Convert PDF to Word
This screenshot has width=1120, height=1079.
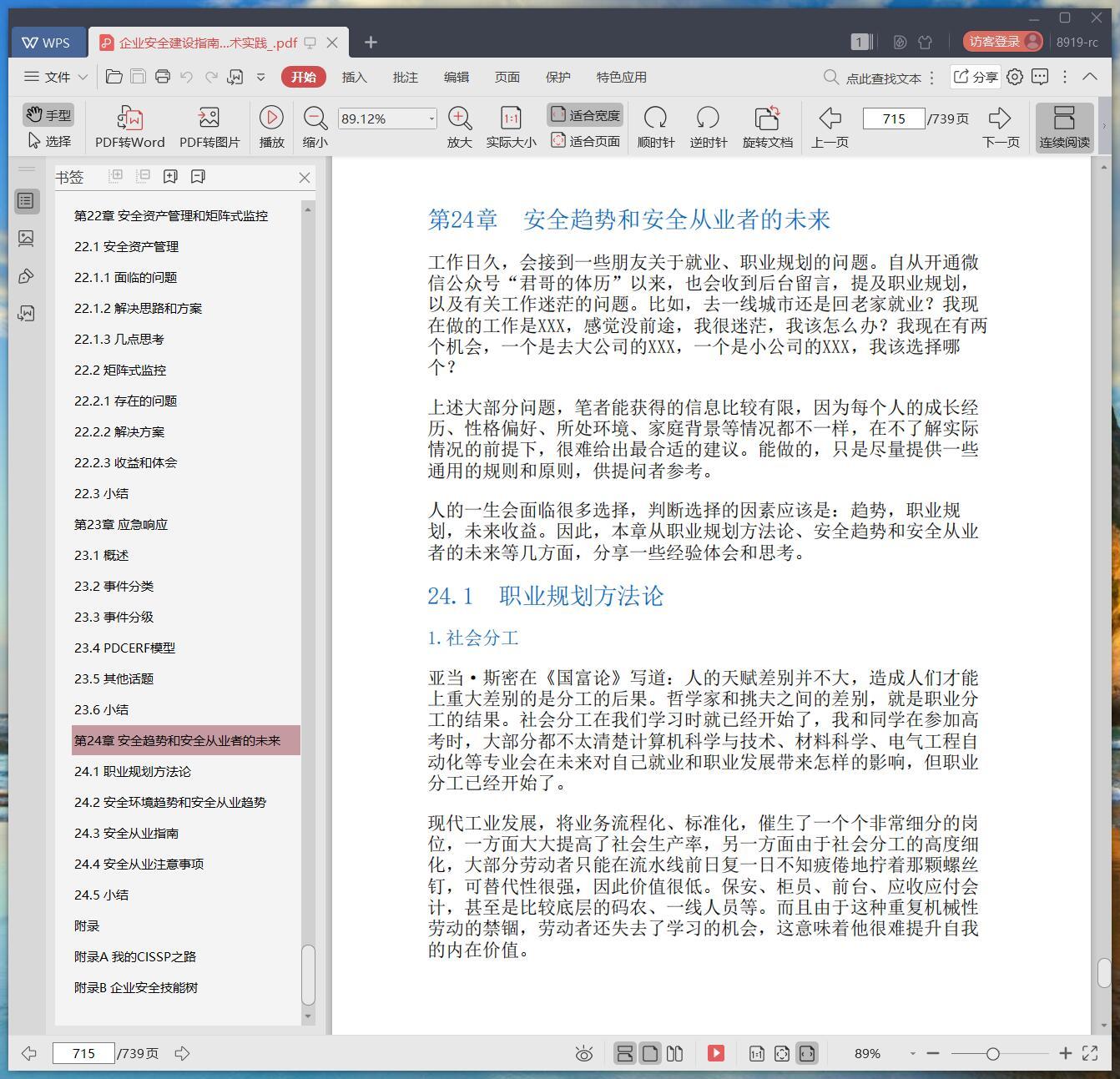tap(129, 127)
